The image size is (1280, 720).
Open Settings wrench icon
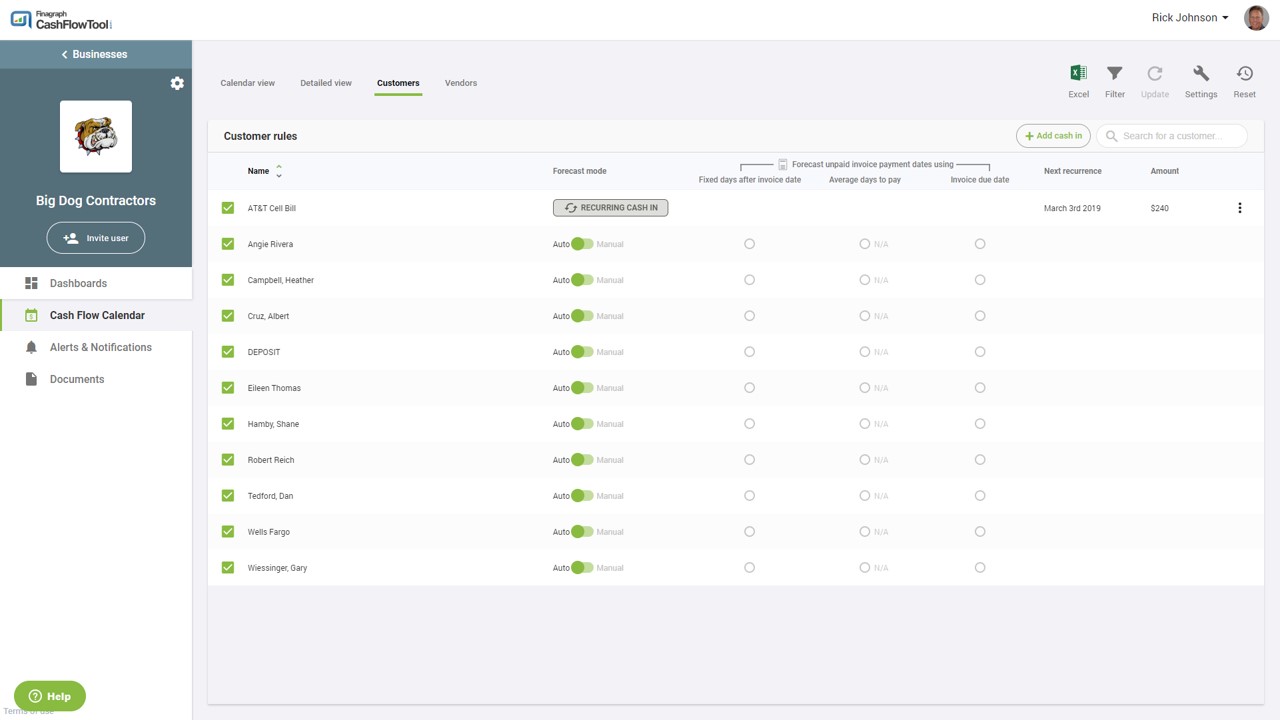1201,73
